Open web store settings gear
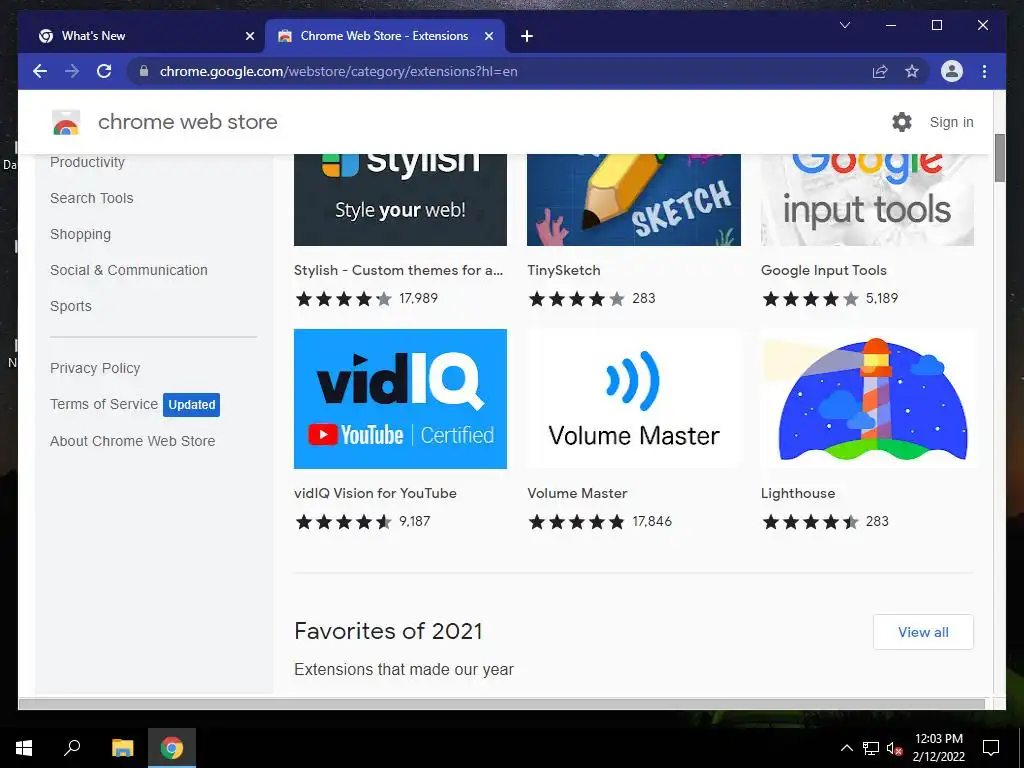 coord(901,122)
